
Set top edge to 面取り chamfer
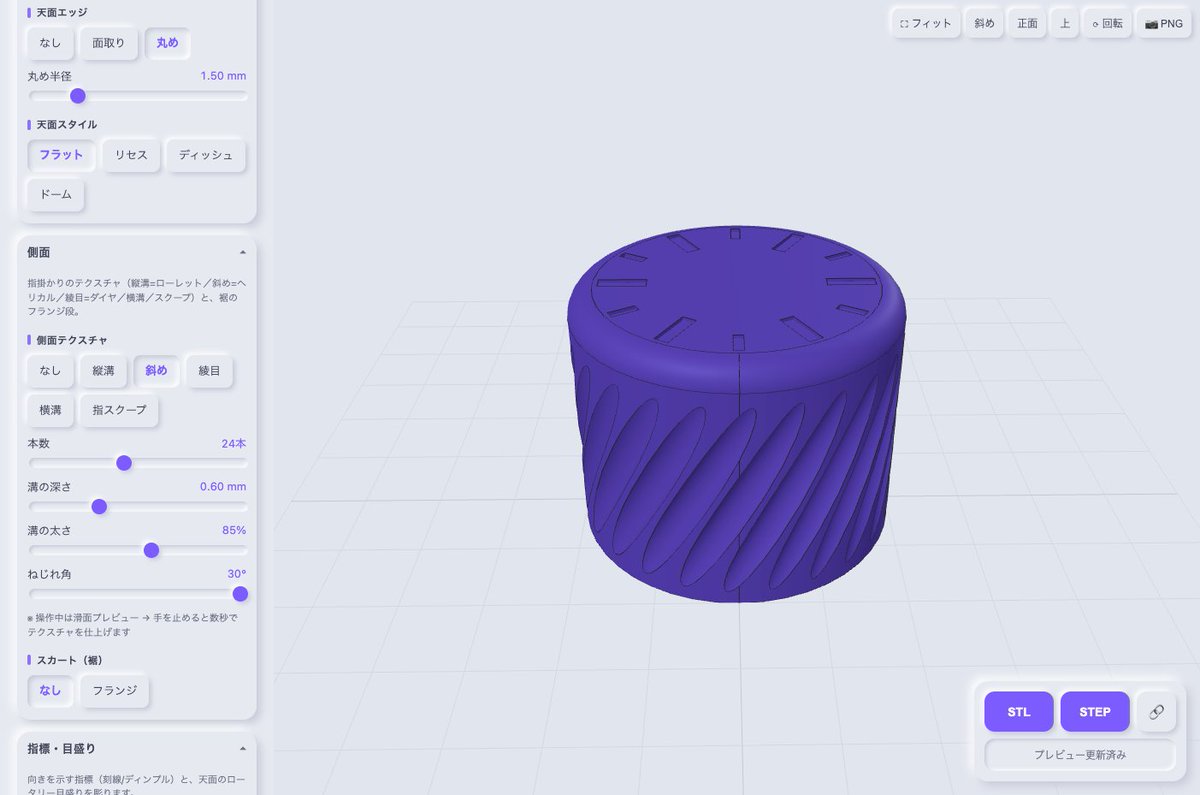pos(109,43)
